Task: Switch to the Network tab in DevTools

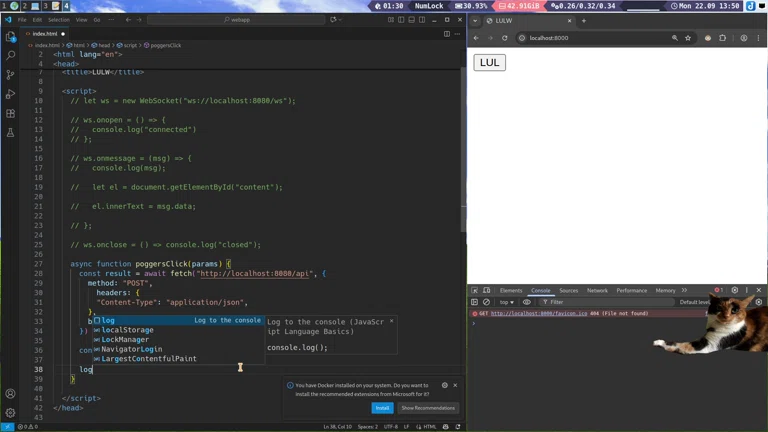Action: (x=597, y=290)
